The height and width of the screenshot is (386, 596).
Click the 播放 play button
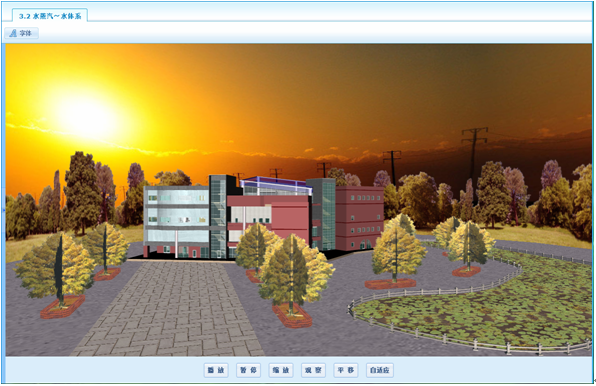point(216,370)
